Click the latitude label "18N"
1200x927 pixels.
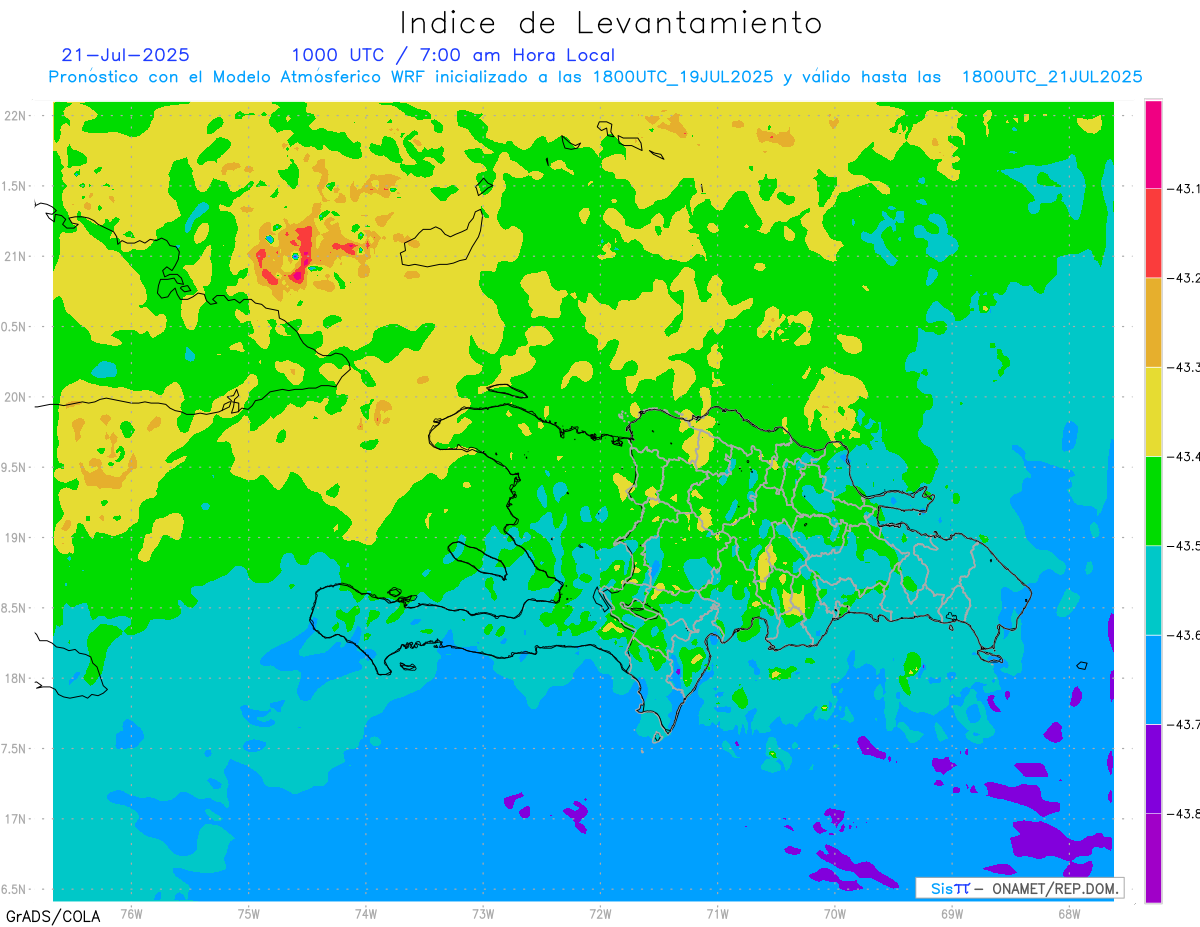(x=16, y=679)
